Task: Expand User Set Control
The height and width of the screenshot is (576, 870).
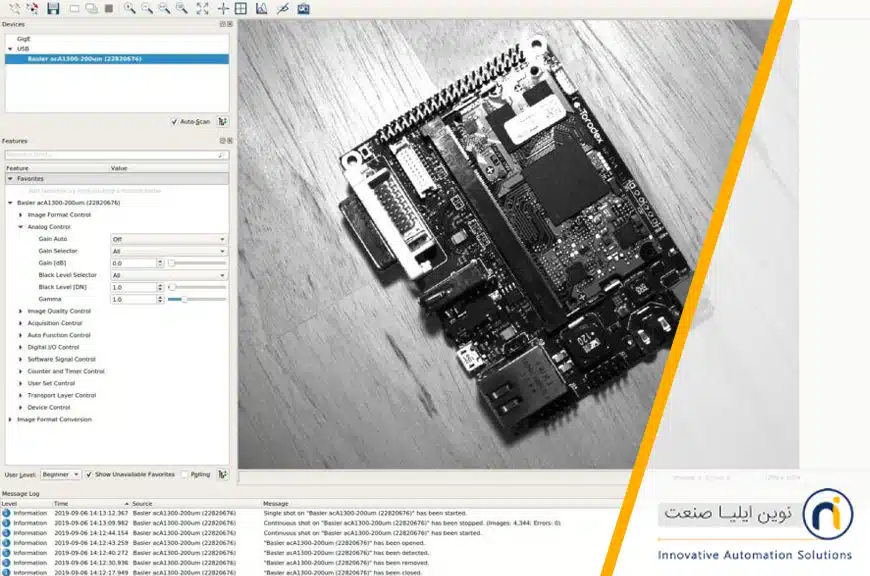Action: point(21,383)
